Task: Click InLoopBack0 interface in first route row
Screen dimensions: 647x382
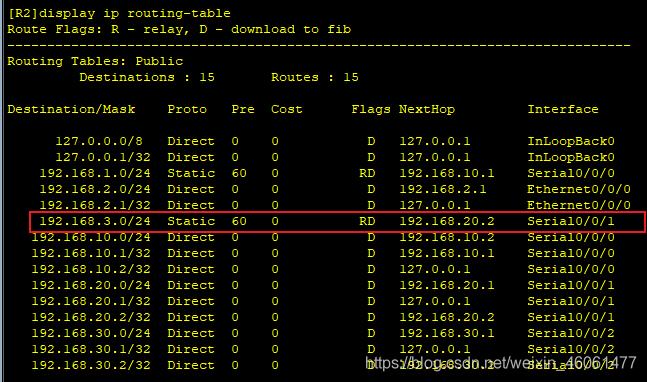Action: [x=571, y=141]
